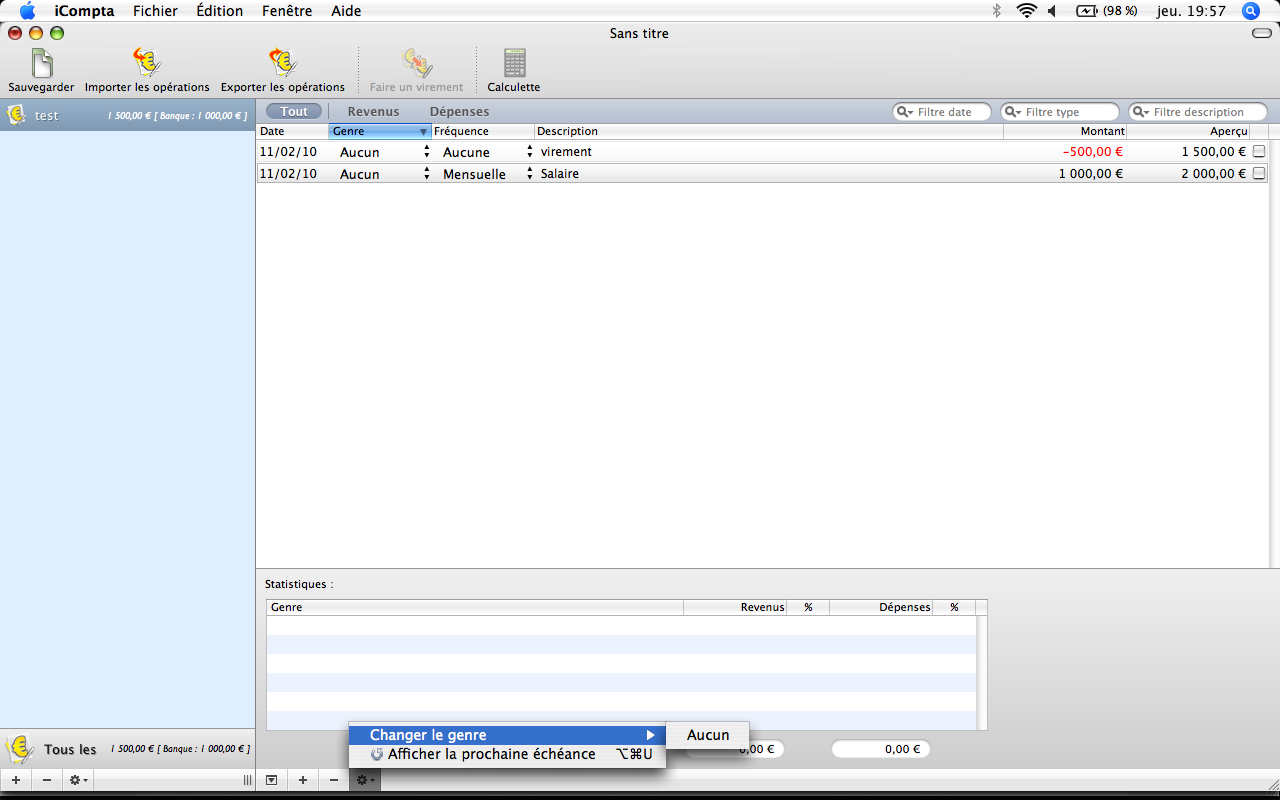
Task: Open Genre popup for Salaire row
Action: [x=381, y=174]
